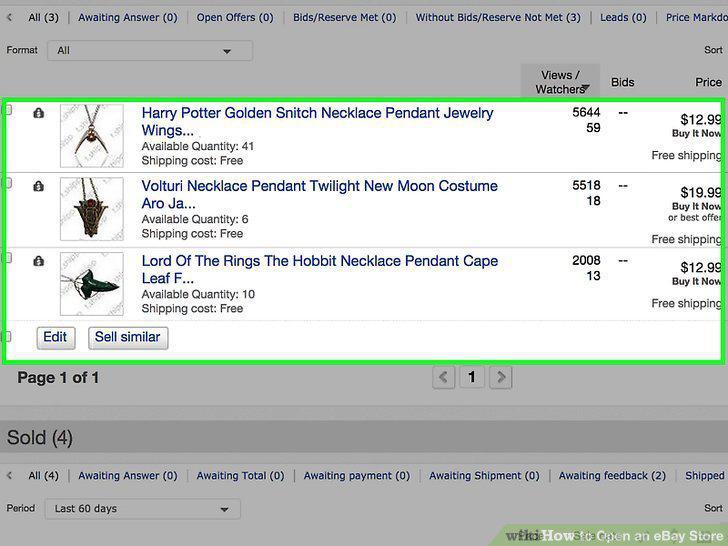Select Awaiting Shipment (0) filter
The height and width of the screenshot is (546, 728).
pyautogui.click(x=484, y=476)
